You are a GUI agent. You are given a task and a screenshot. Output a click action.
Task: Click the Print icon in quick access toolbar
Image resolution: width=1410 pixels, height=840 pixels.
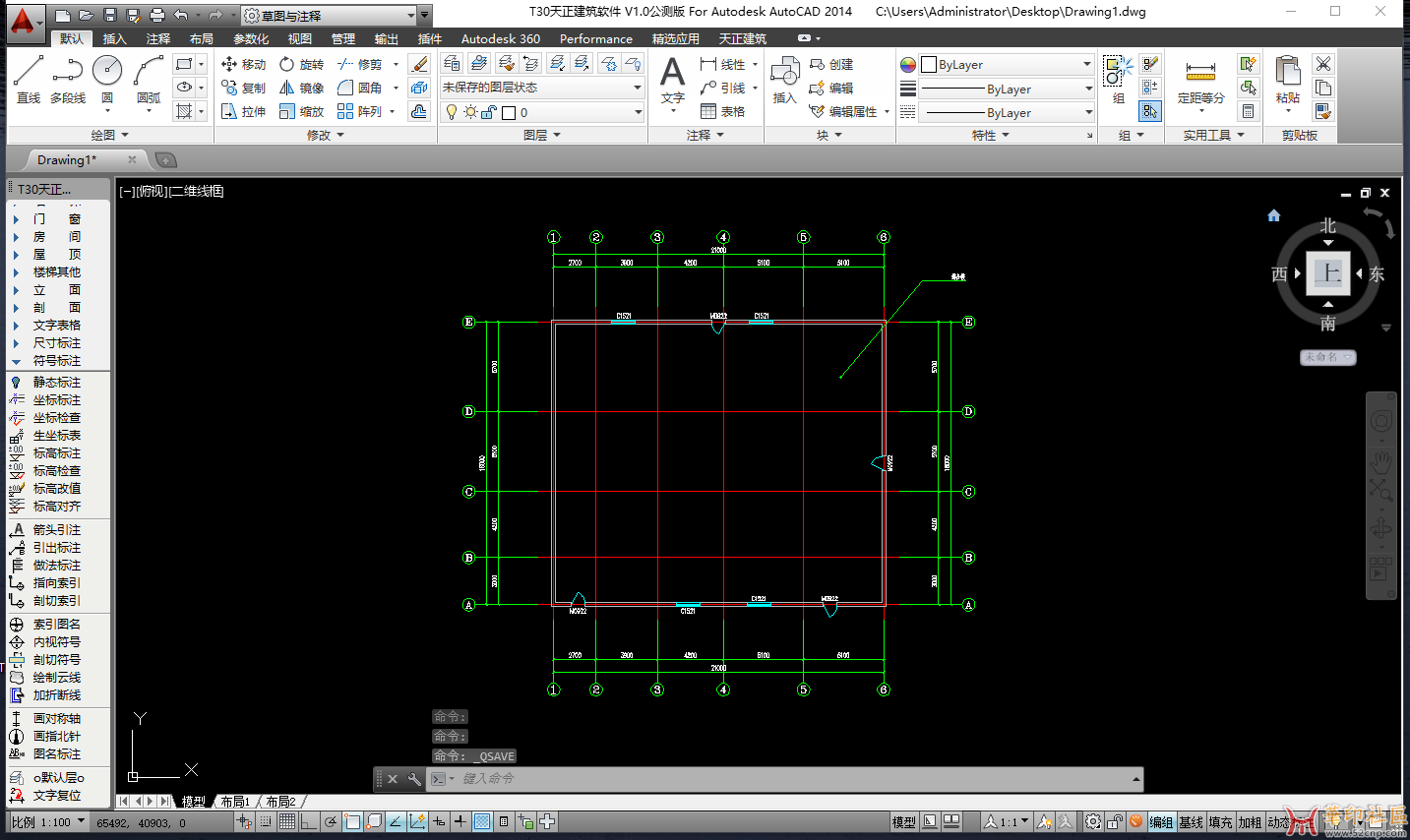(x=156, y=15)
